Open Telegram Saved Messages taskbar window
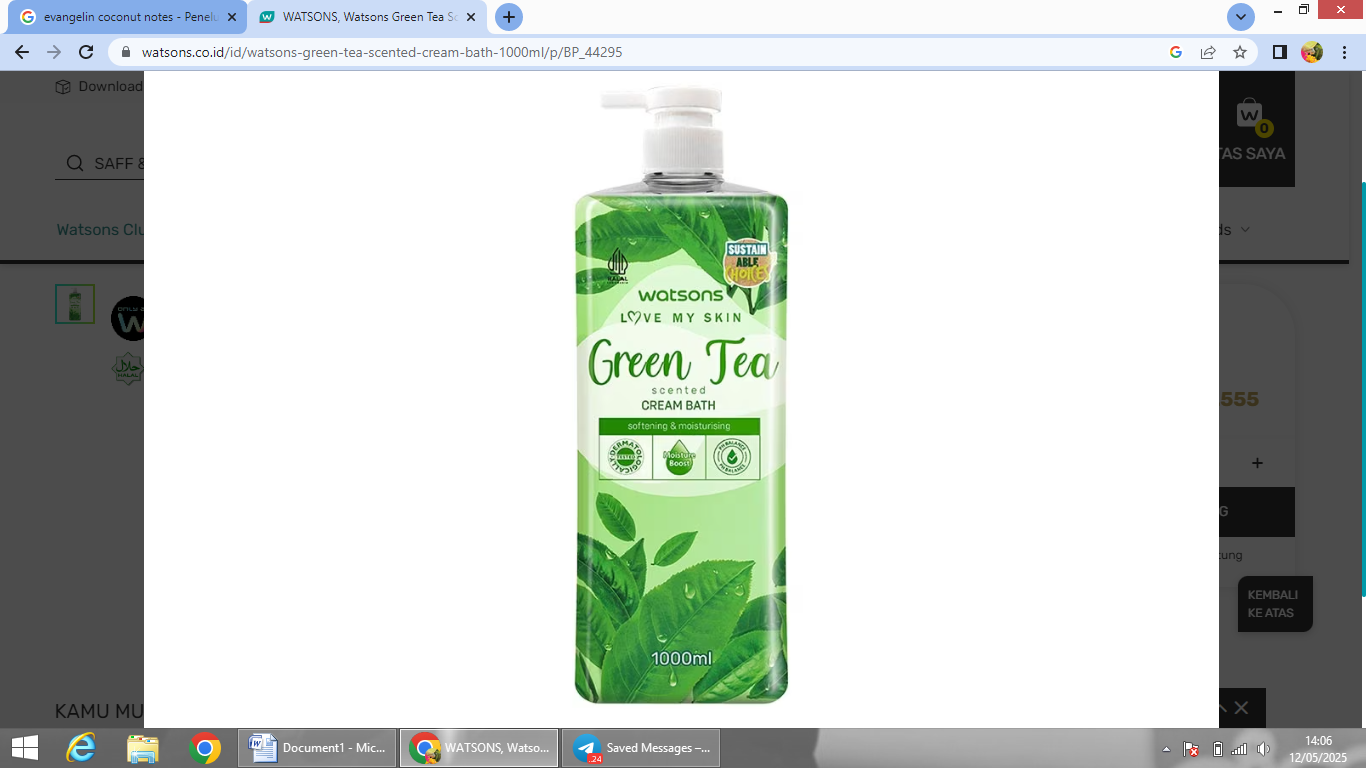 point(641,748)
